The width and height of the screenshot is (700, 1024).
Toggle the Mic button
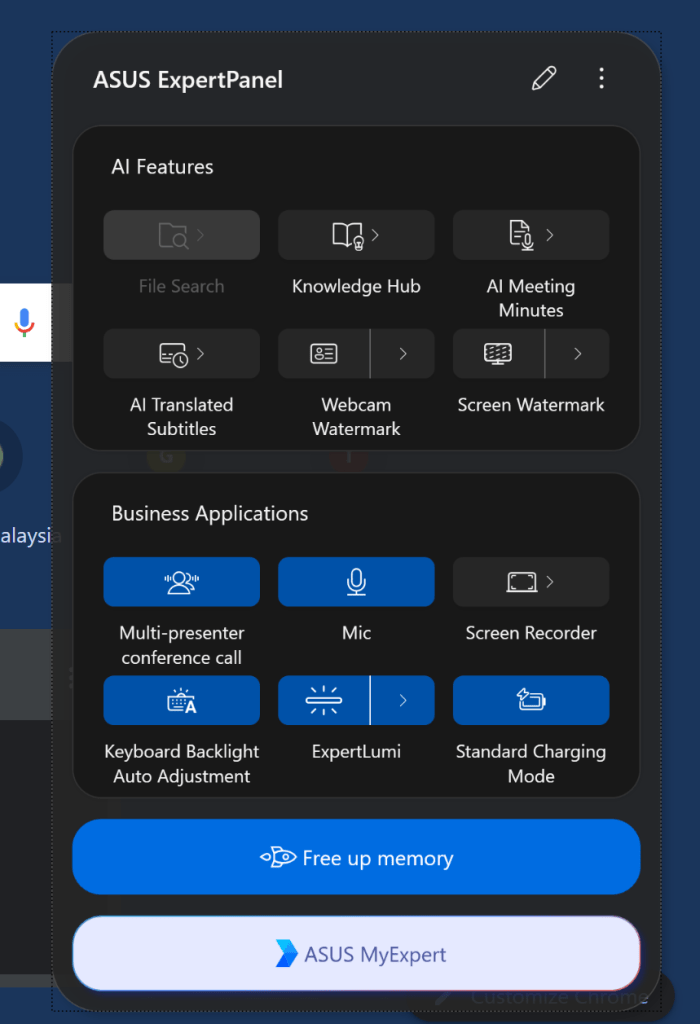[x=357, y=582]
